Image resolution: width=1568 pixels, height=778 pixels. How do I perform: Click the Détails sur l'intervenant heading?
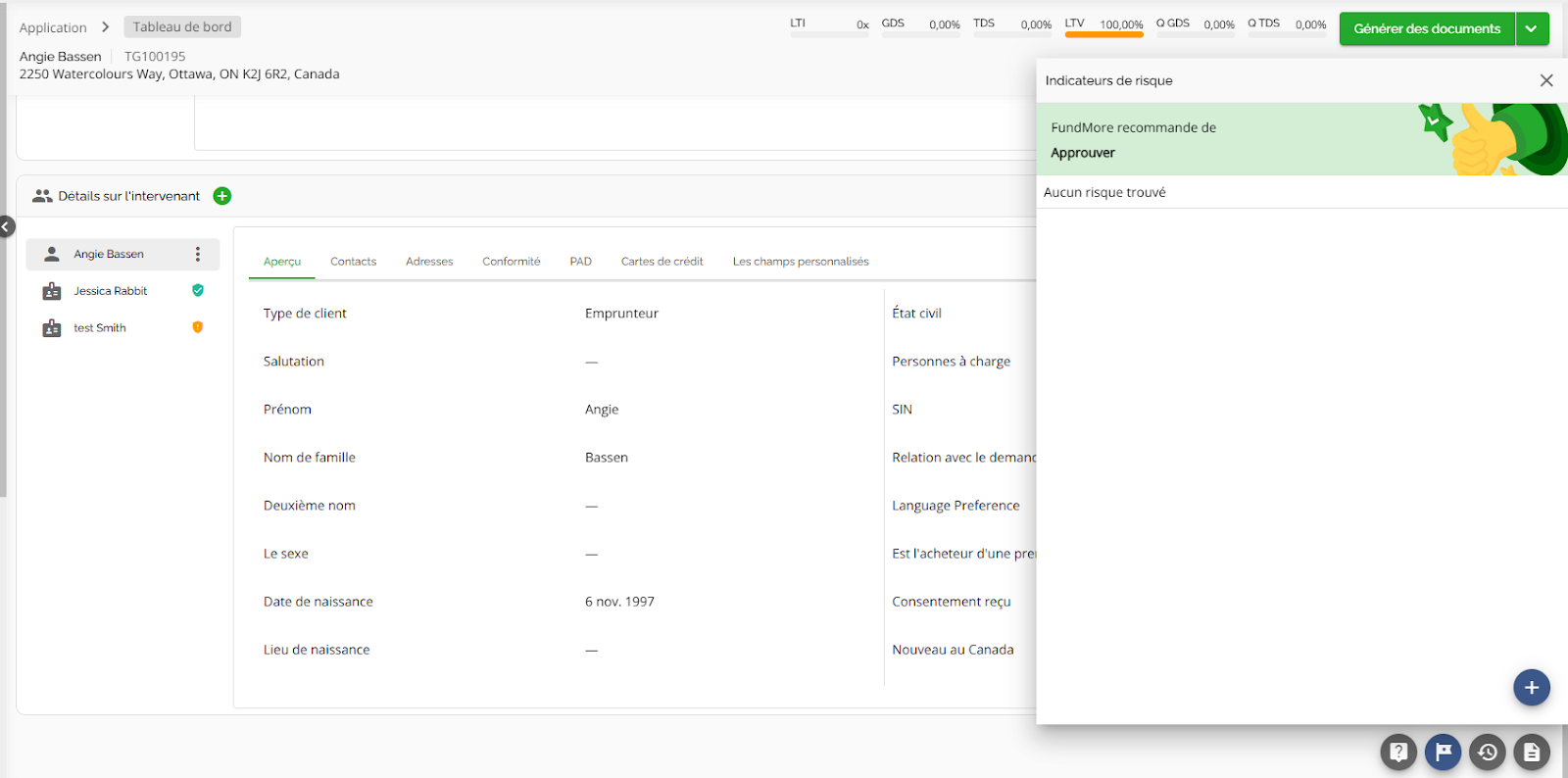pos(128,196)
